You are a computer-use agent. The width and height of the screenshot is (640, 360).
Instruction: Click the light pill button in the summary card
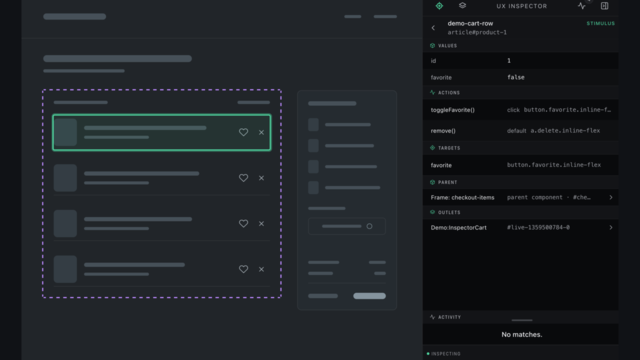(x=369, y=296)
